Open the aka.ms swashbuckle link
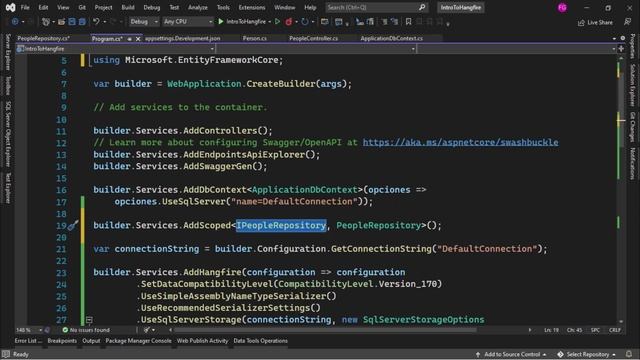This screenshot has width=640, height=360. coord(460,142)
